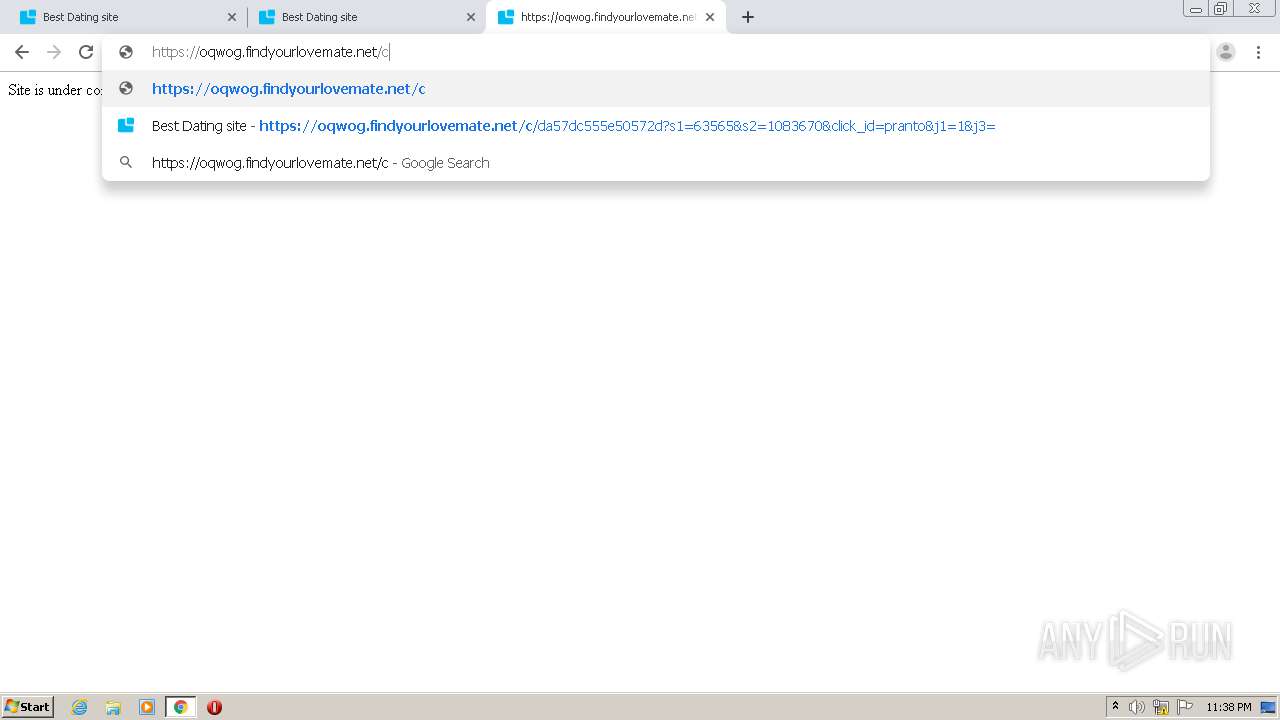Select the https://oqwog.findyourlovemate.net tab

click(x=606, y=17)
